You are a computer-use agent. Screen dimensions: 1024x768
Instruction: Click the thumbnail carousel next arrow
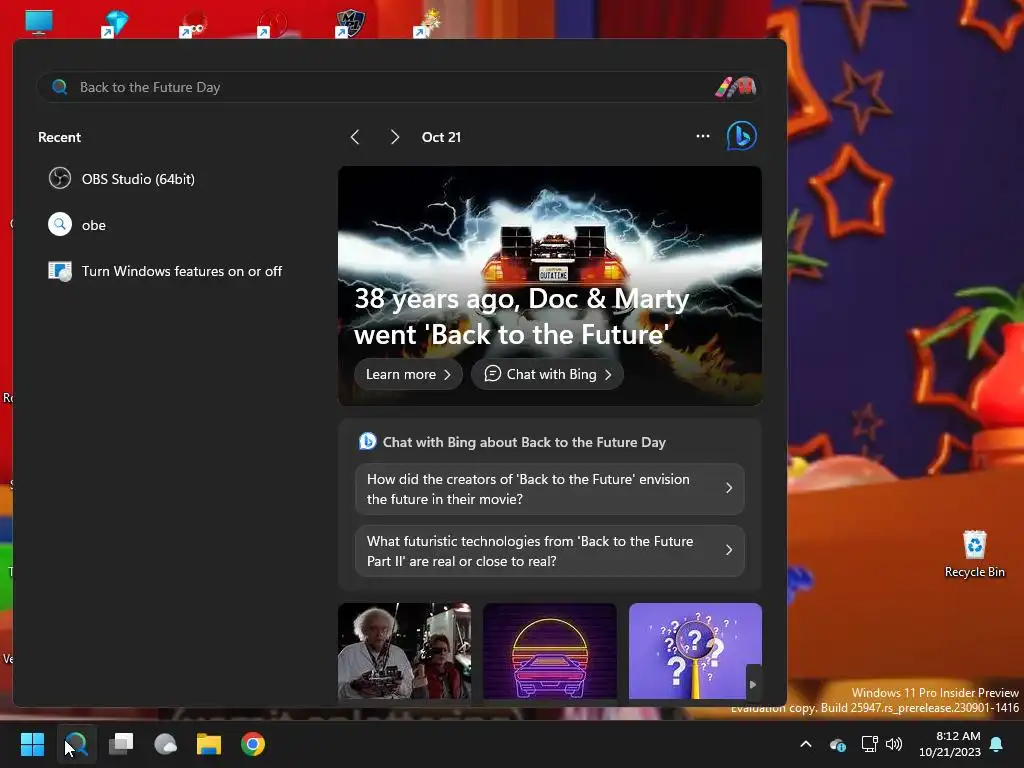pos(753,684)
